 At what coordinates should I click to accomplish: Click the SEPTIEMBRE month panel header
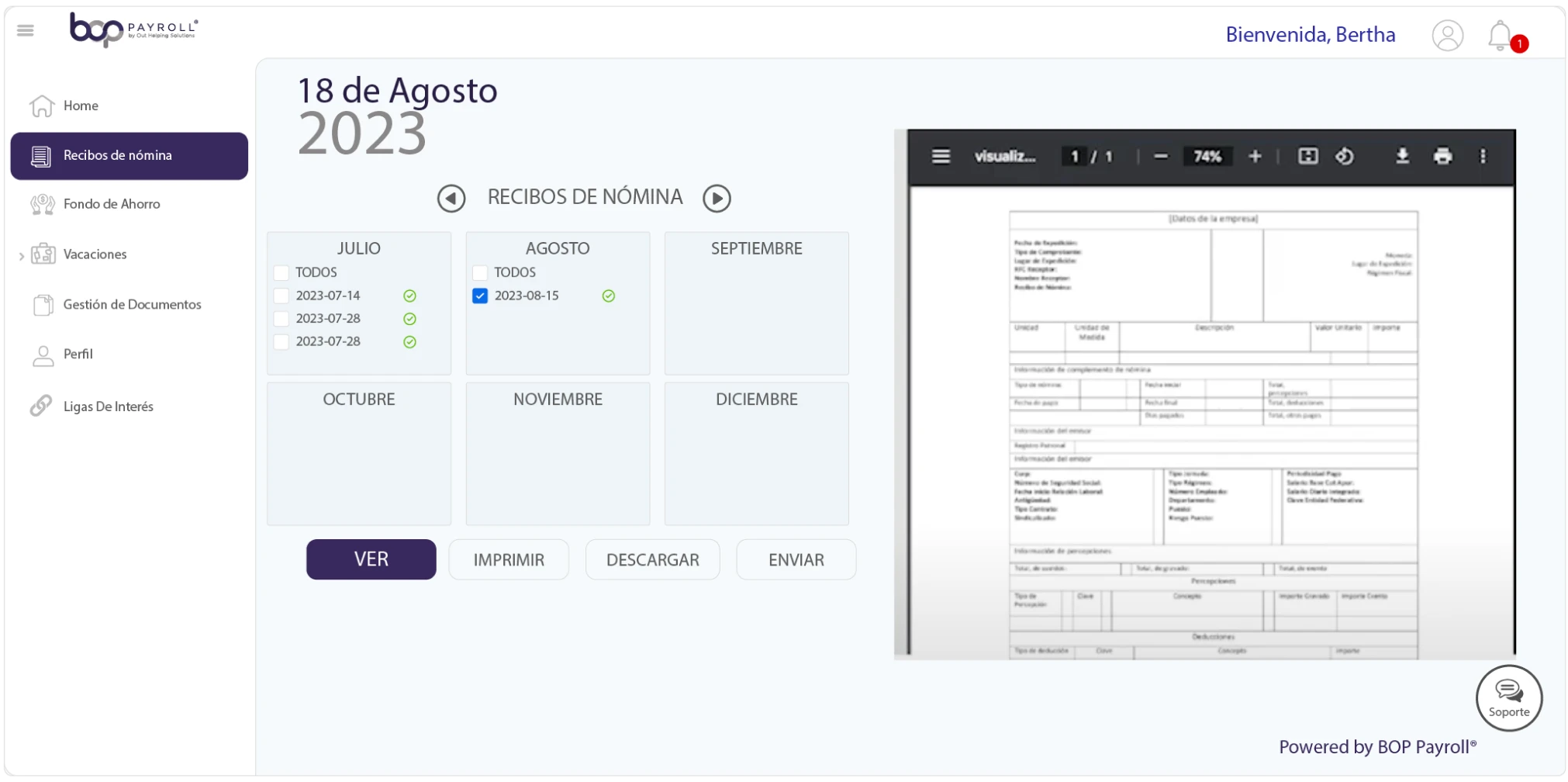tap(756, 249)
